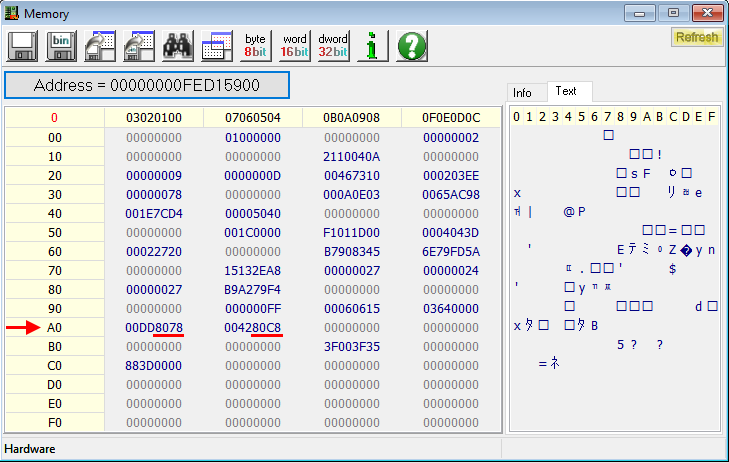The width and height of the screenshot is (729, 463).
Task: Click the fourth toolbar icon with arrow
Action: coord(139,45)
